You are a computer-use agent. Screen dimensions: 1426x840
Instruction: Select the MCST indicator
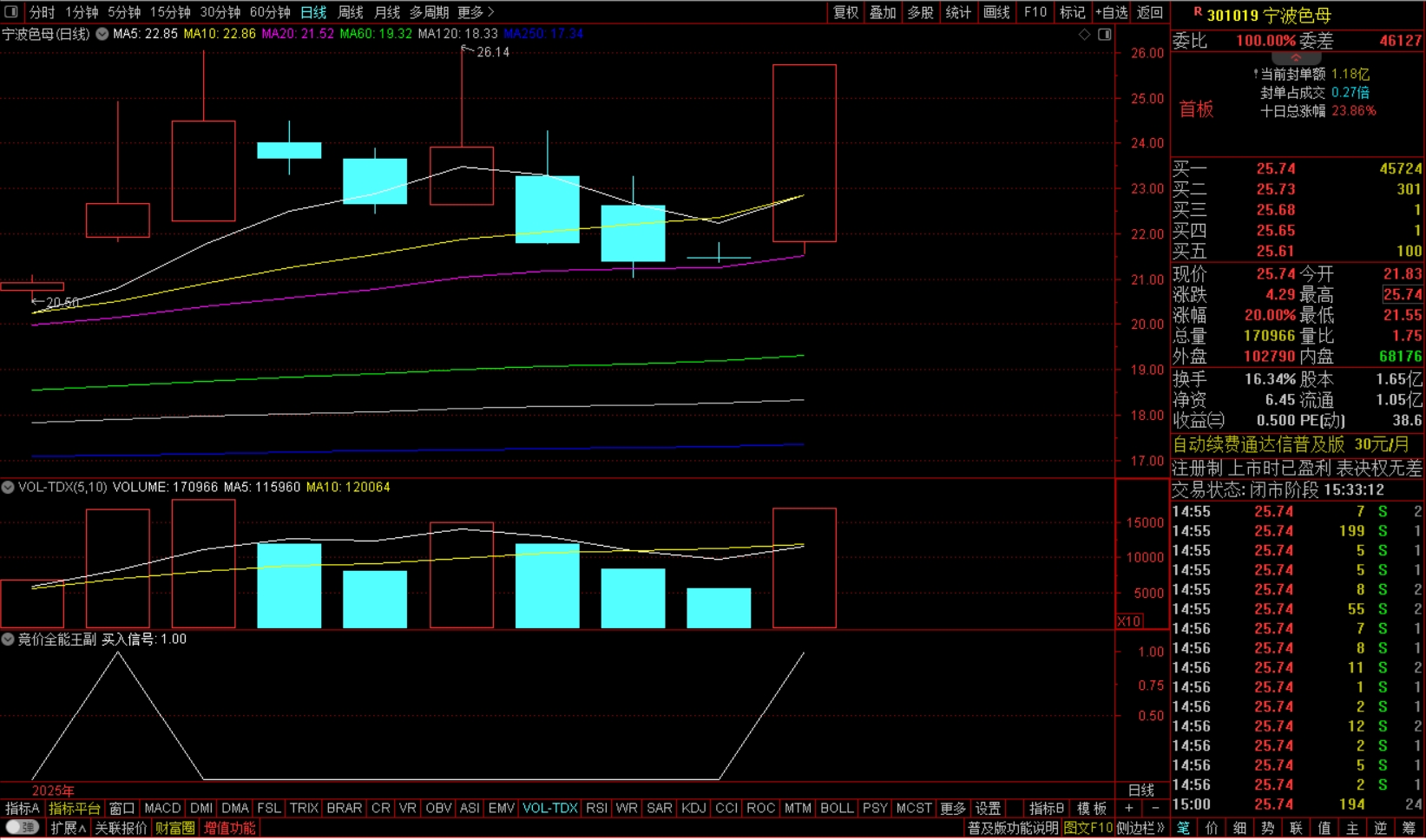[914, 808]
